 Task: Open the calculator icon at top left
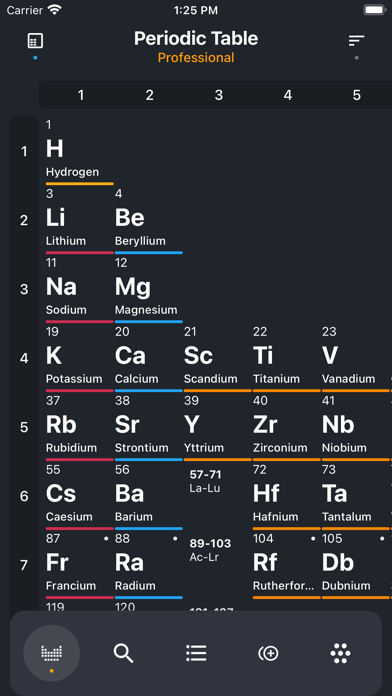pyautogui.click(x=35, y=41)
